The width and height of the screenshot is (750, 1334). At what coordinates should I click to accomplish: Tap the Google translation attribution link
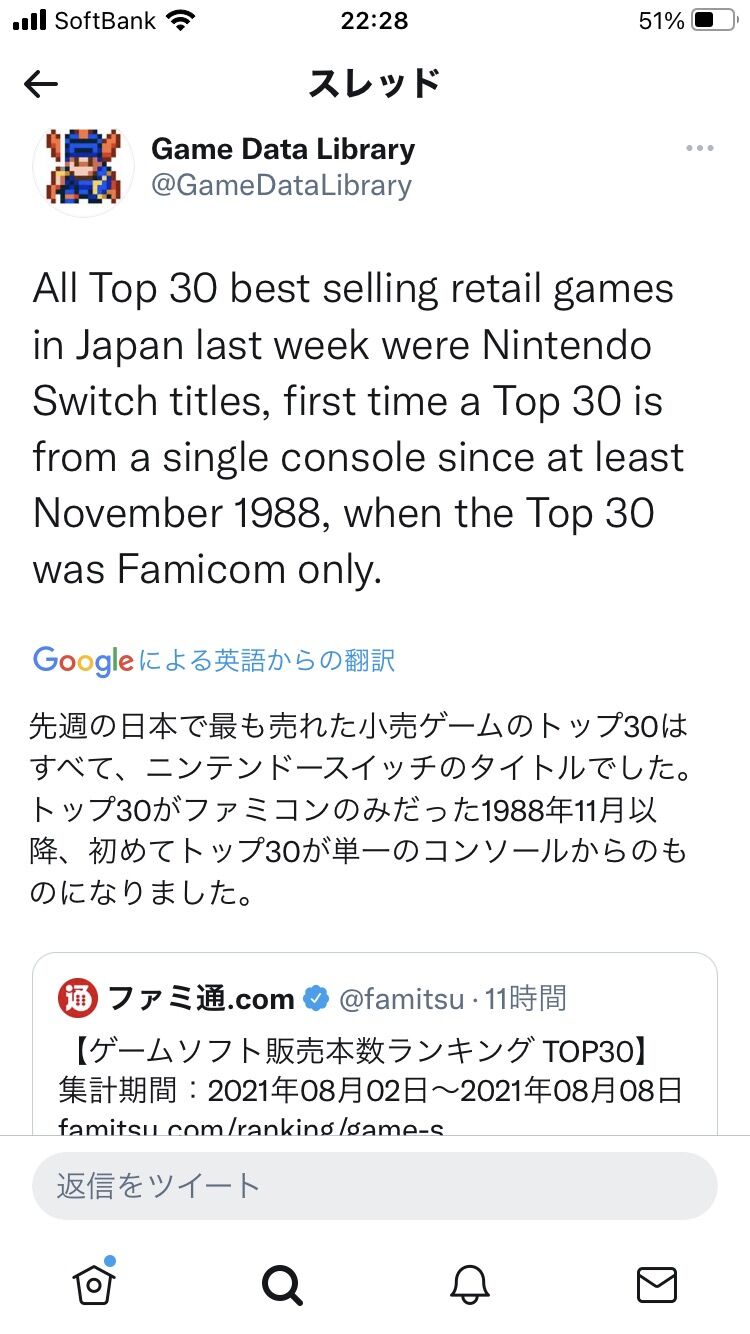pos(214,660)
